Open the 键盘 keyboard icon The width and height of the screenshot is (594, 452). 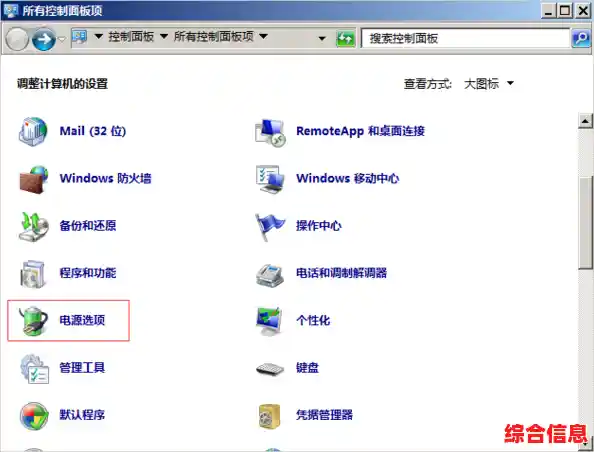(270, 369)
